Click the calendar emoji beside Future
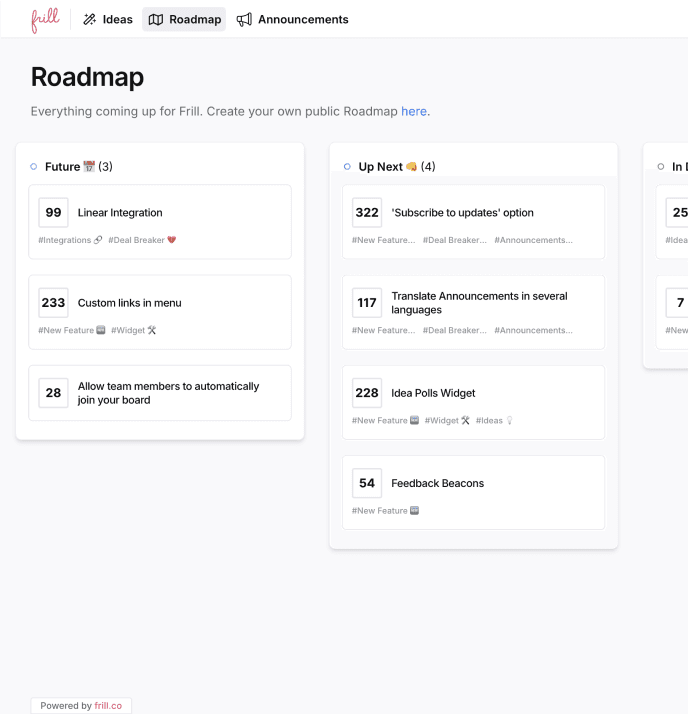The width and height of the screenshot is (688, 714). click(89, 167)
